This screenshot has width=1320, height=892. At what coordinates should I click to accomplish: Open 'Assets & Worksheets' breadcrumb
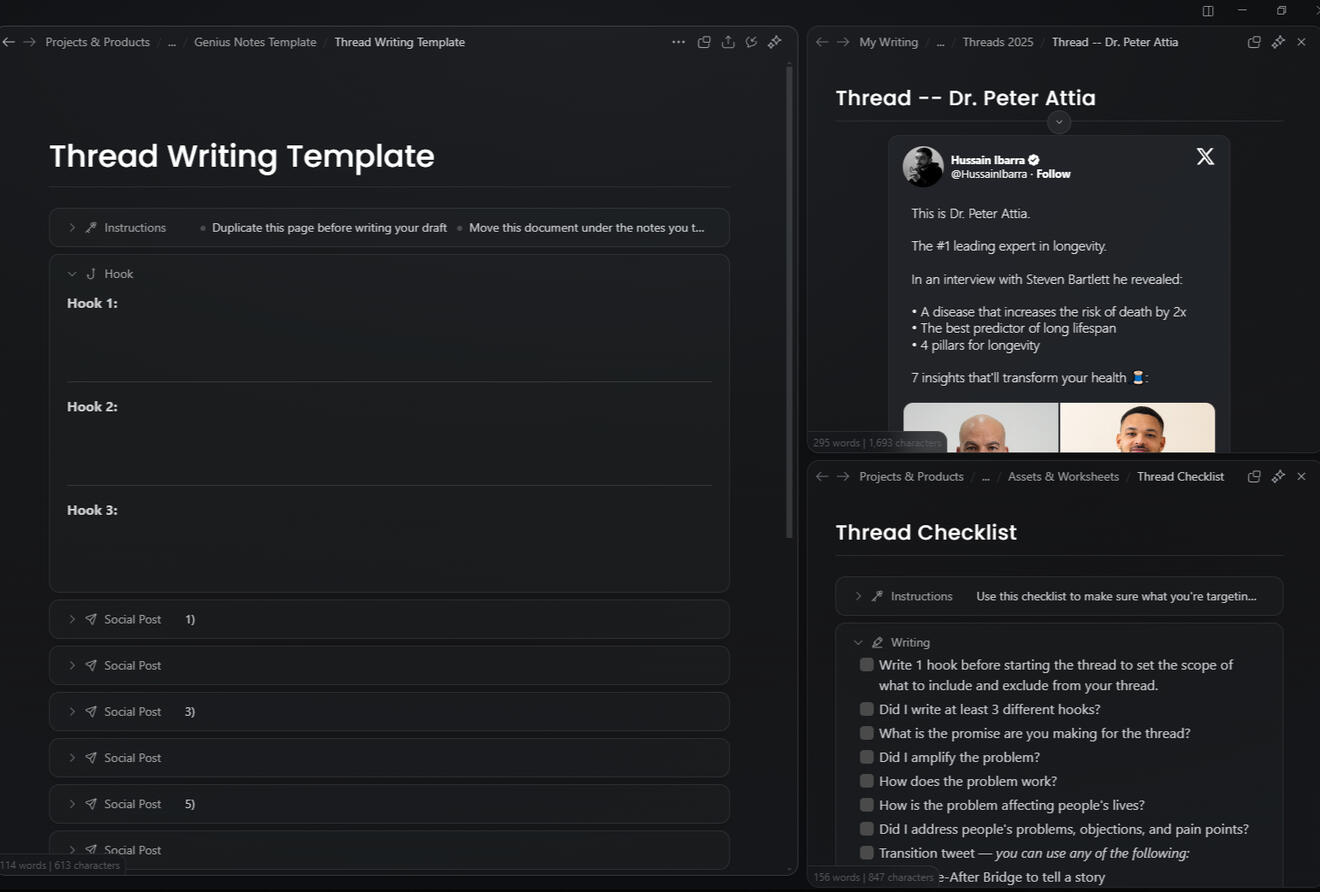point(1063,477)
